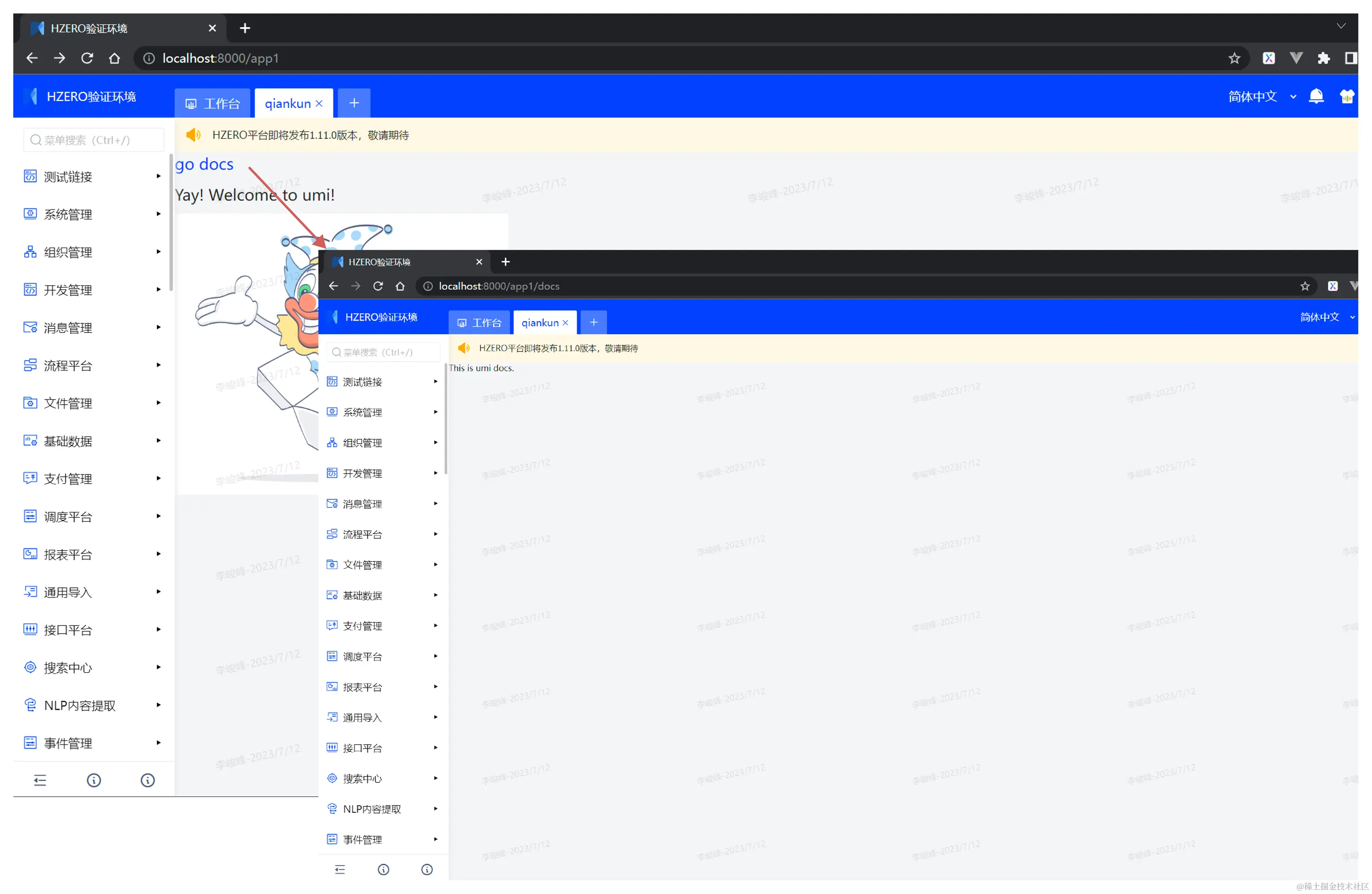This screenshot has height=894, width=1372.
Task: Switch to the 工作台 tab in outer app
Action: coord(213,104)
